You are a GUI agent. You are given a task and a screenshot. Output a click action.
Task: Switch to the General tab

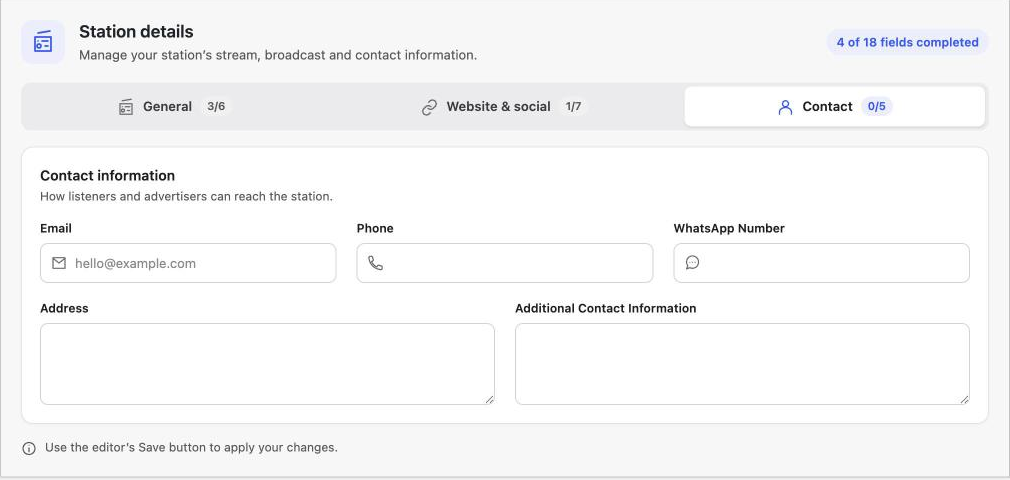point(173,106)
